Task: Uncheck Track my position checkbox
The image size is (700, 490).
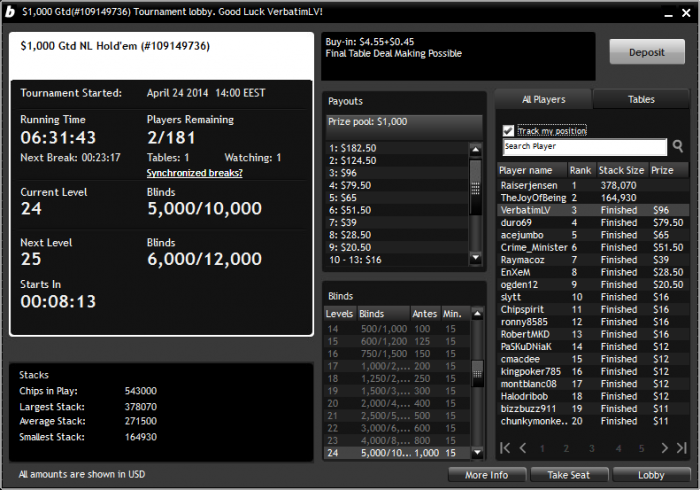Action: [508, 131]
